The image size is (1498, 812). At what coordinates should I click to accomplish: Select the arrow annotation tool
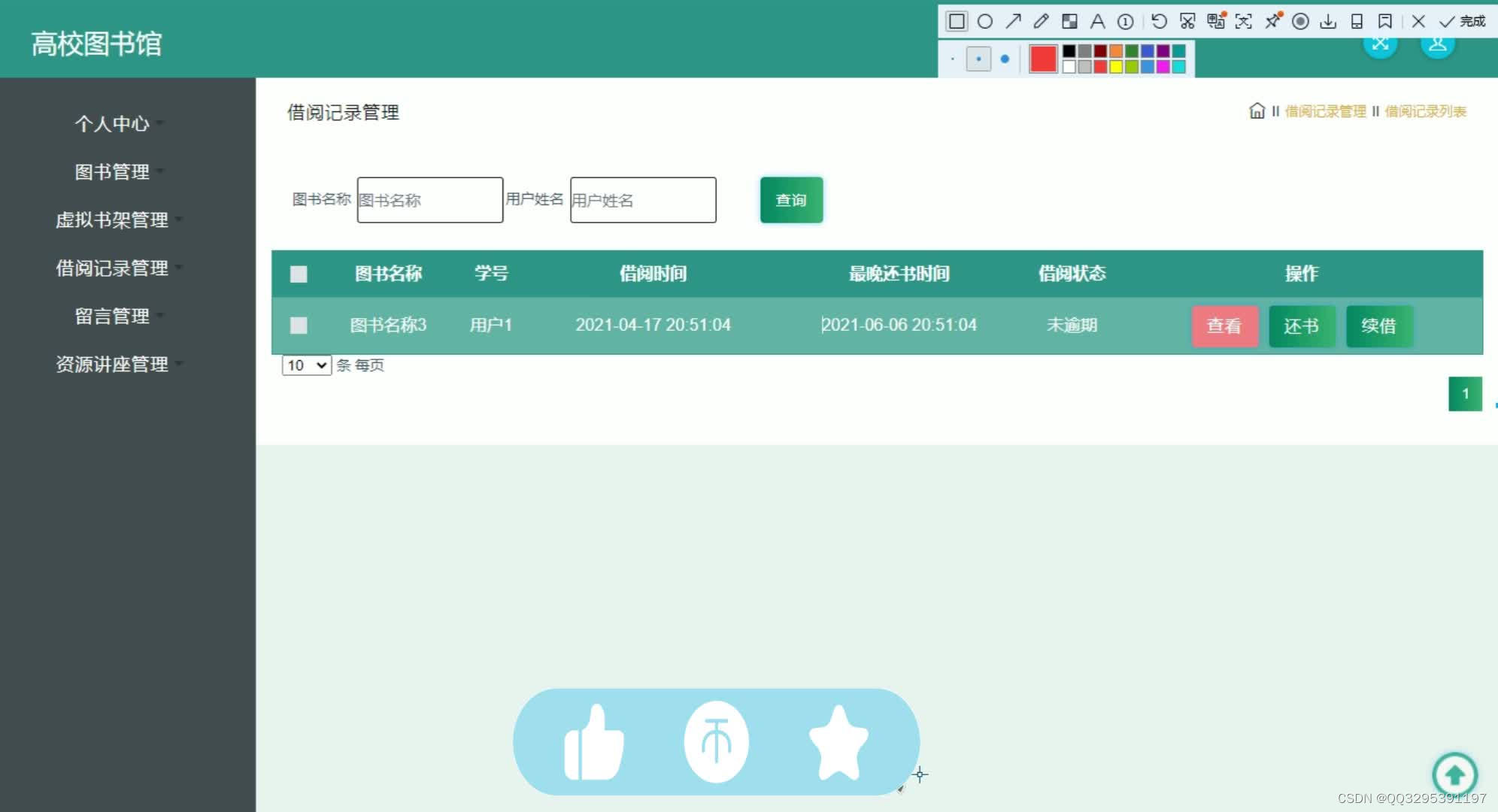tap(1013, 21)
